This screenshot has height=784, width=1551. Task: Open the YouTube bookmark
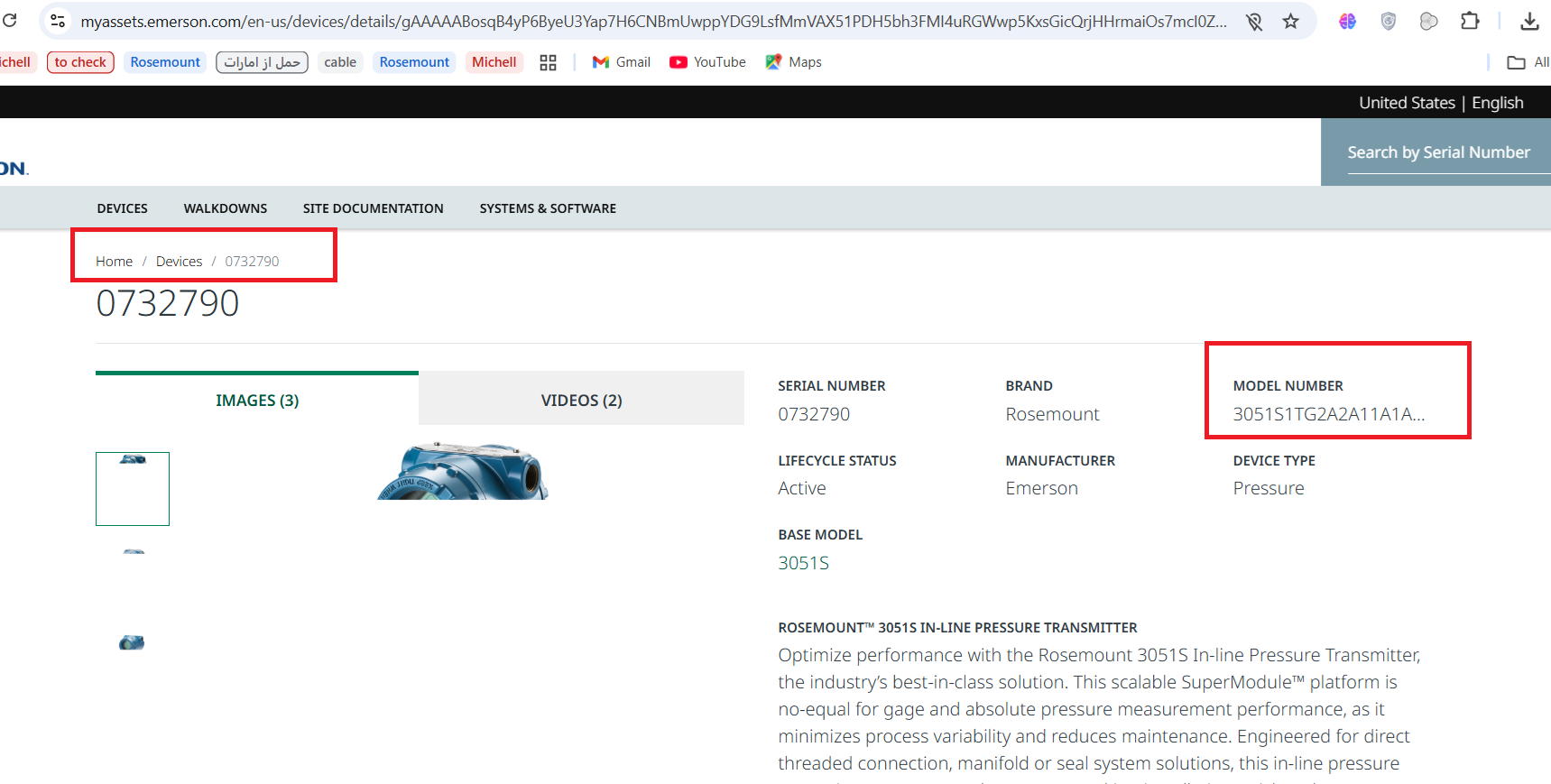click(x=707, y=62)
